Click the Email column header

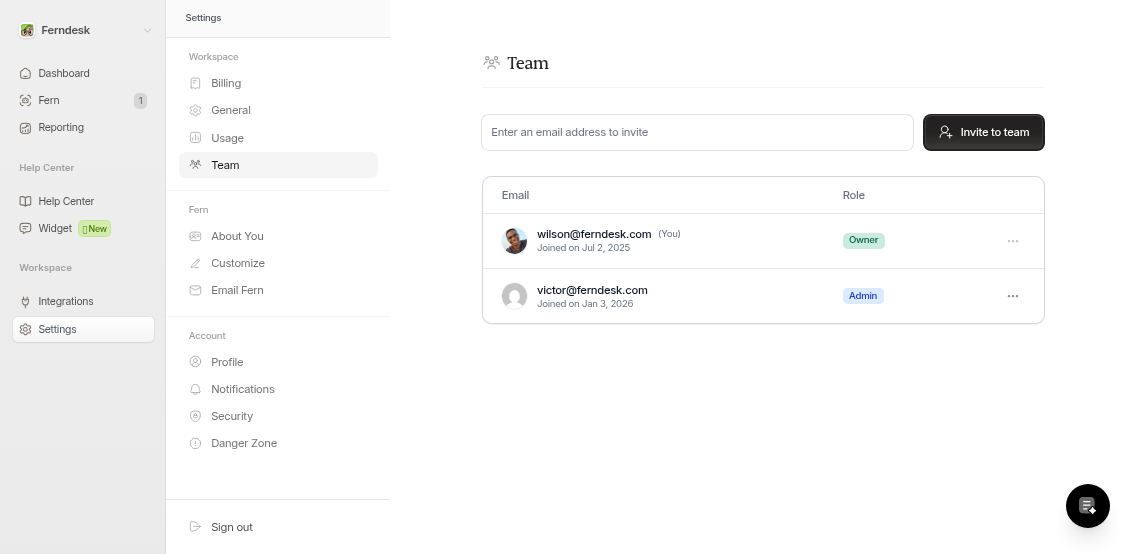pos(515,196)
